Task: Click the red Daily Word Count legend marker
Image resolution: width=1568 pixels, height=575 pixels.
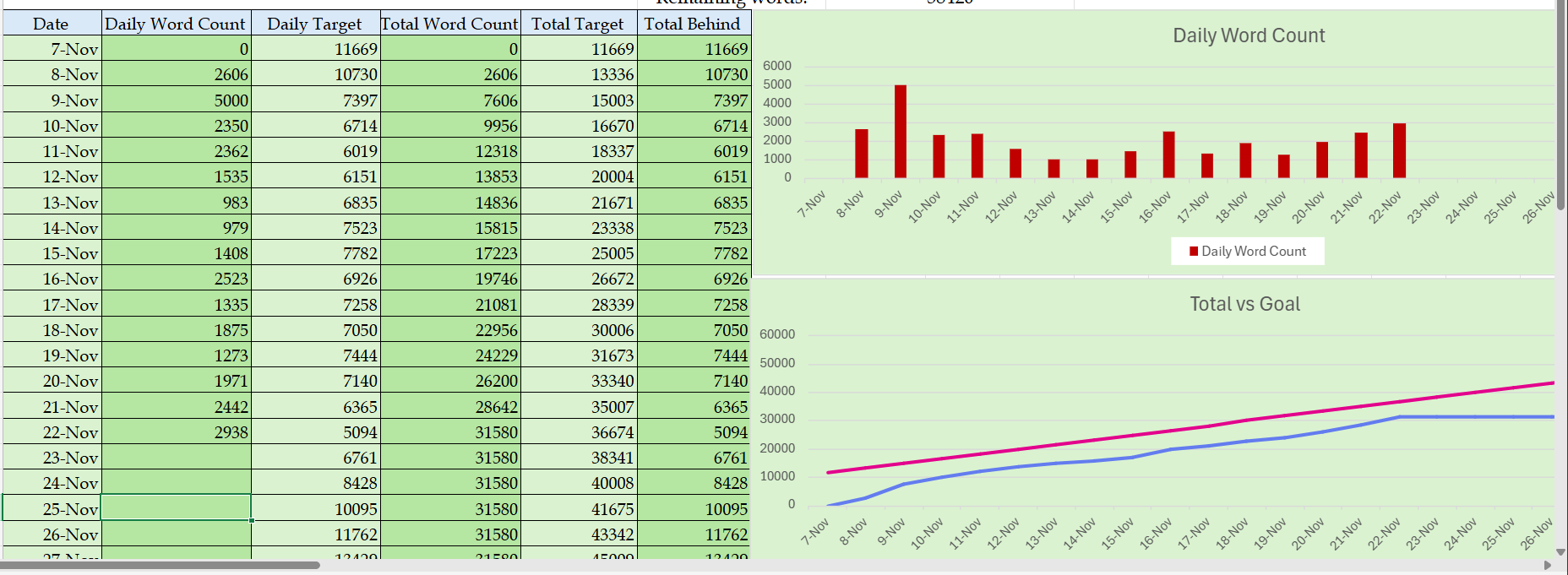Action: coord(1194,252)
